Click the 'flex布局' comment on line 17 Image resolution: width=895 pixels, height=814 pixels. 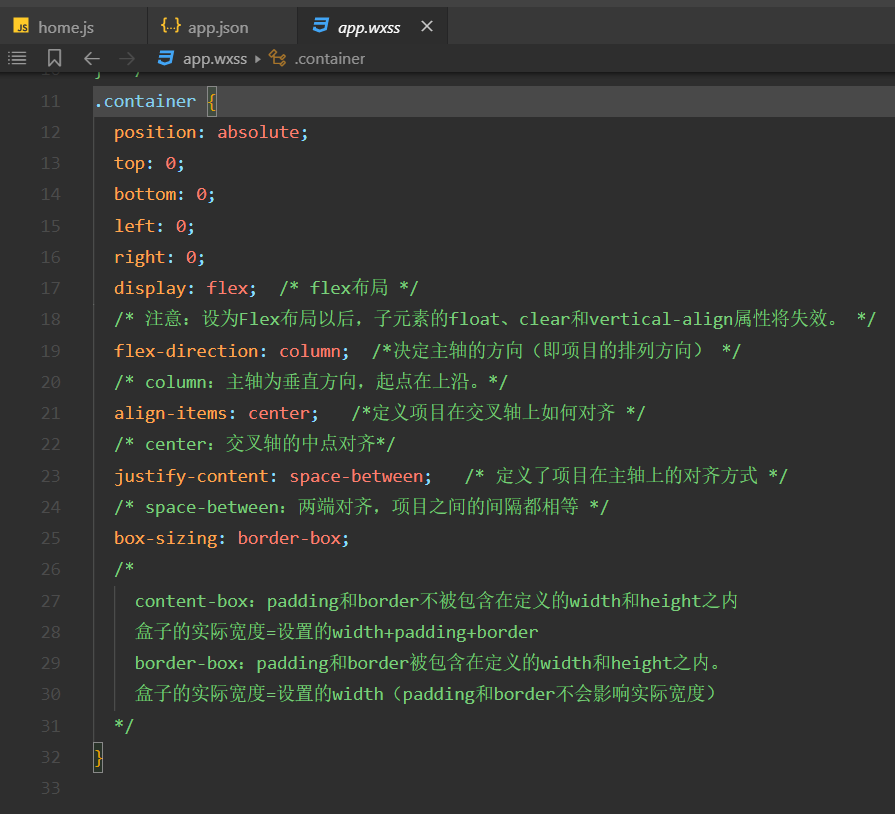349,288
